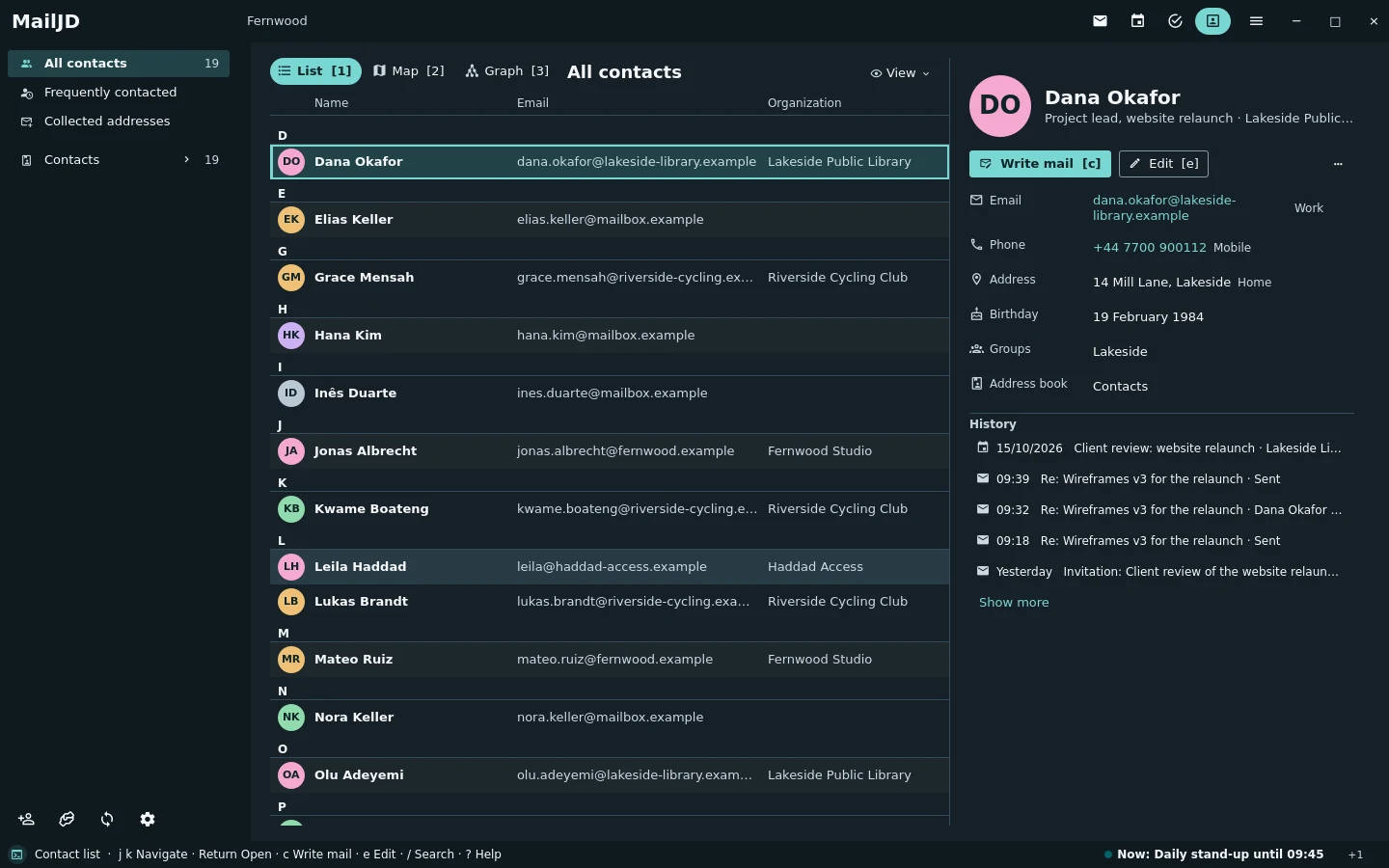Click the Add new contact icon
This screenshot has height=868, width=1389.
point(26,819)
